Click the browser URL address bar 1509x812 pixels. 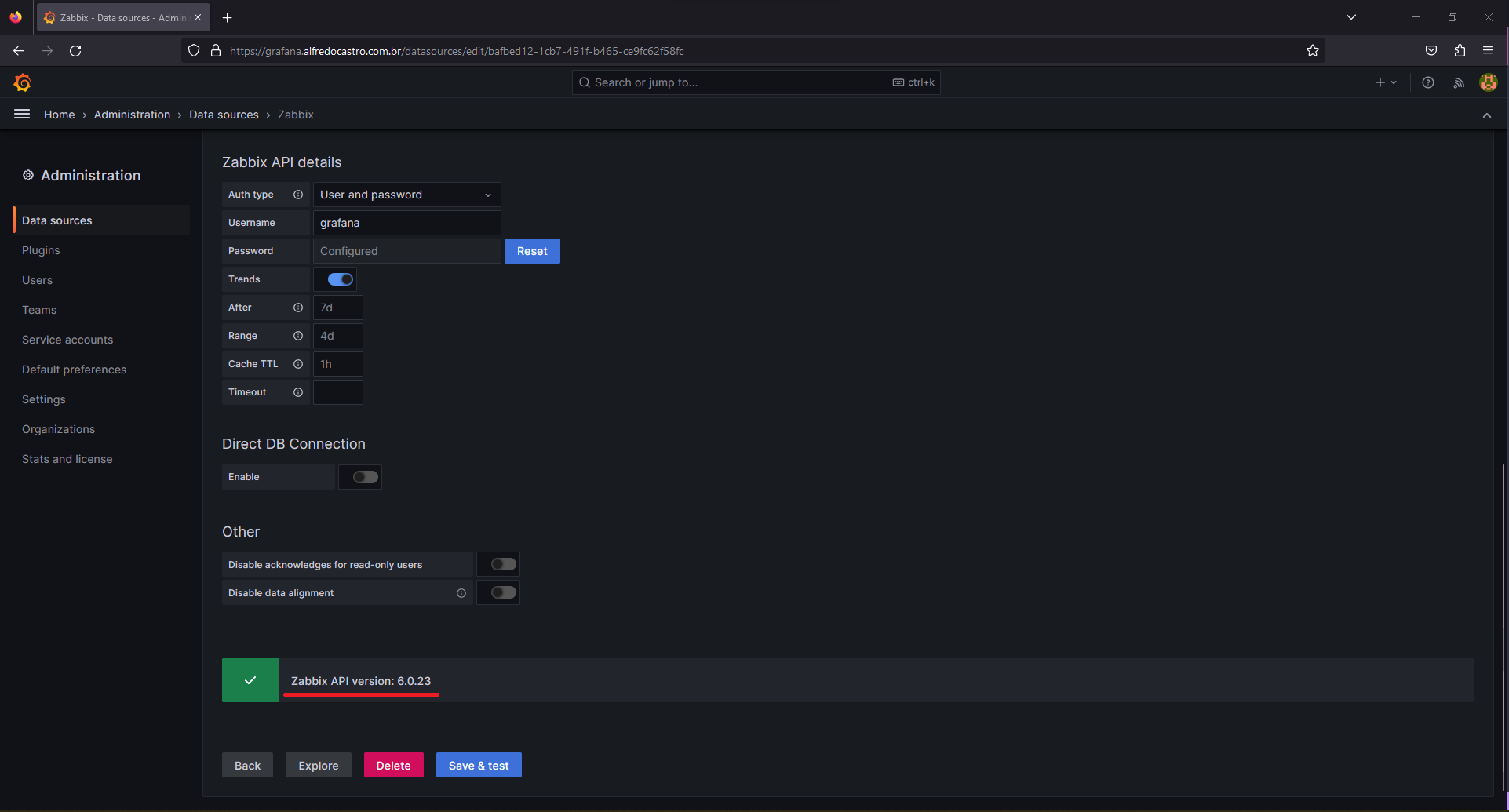click(753, 51)
